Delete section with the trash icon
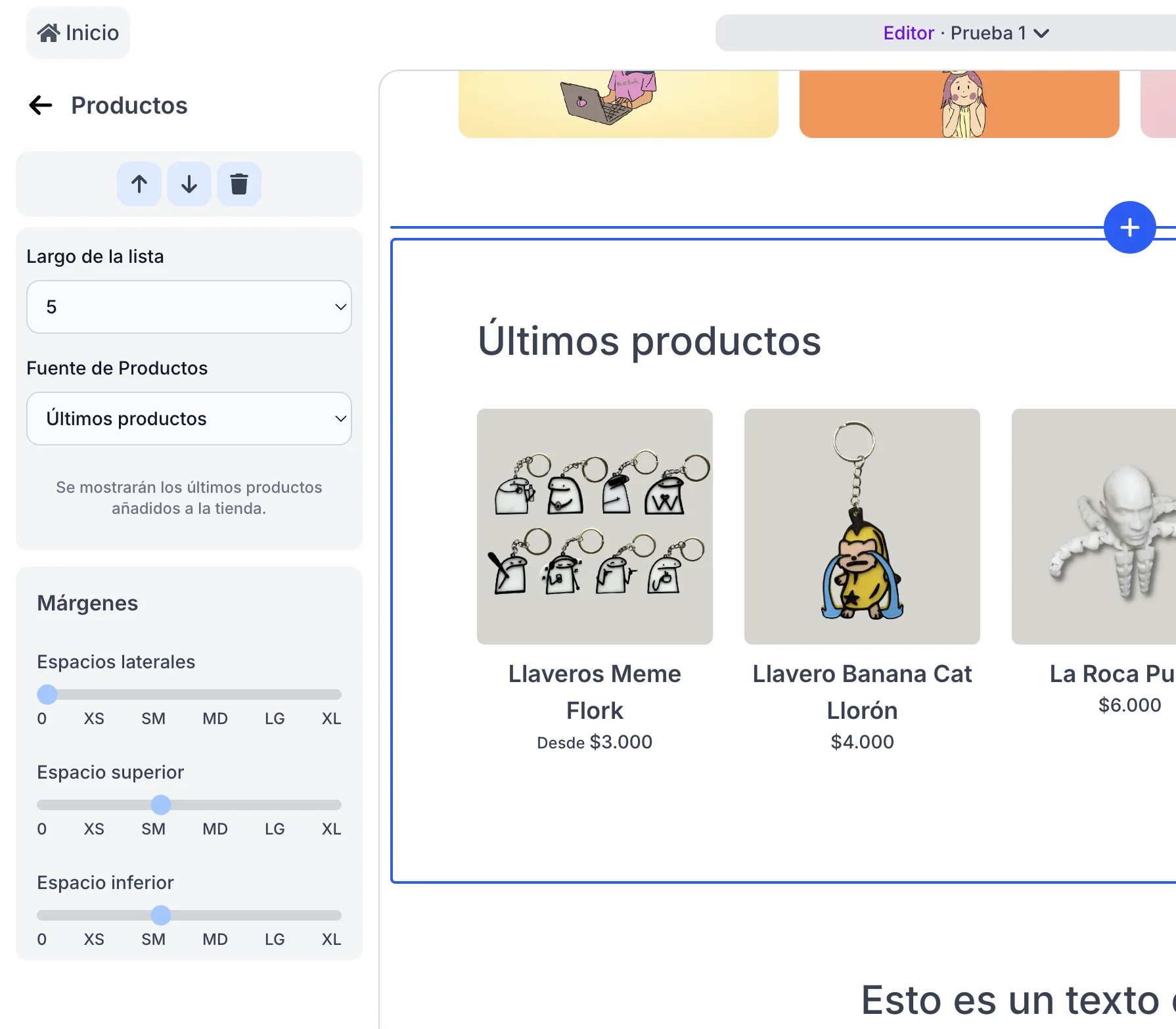This screenshot has height=1029, width=1176. coord(239,184)
